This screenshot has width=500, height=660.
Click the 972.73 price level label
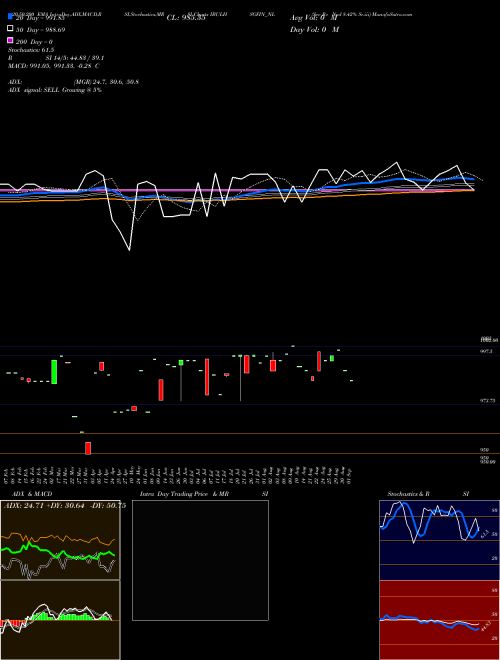tap(487, 401)
